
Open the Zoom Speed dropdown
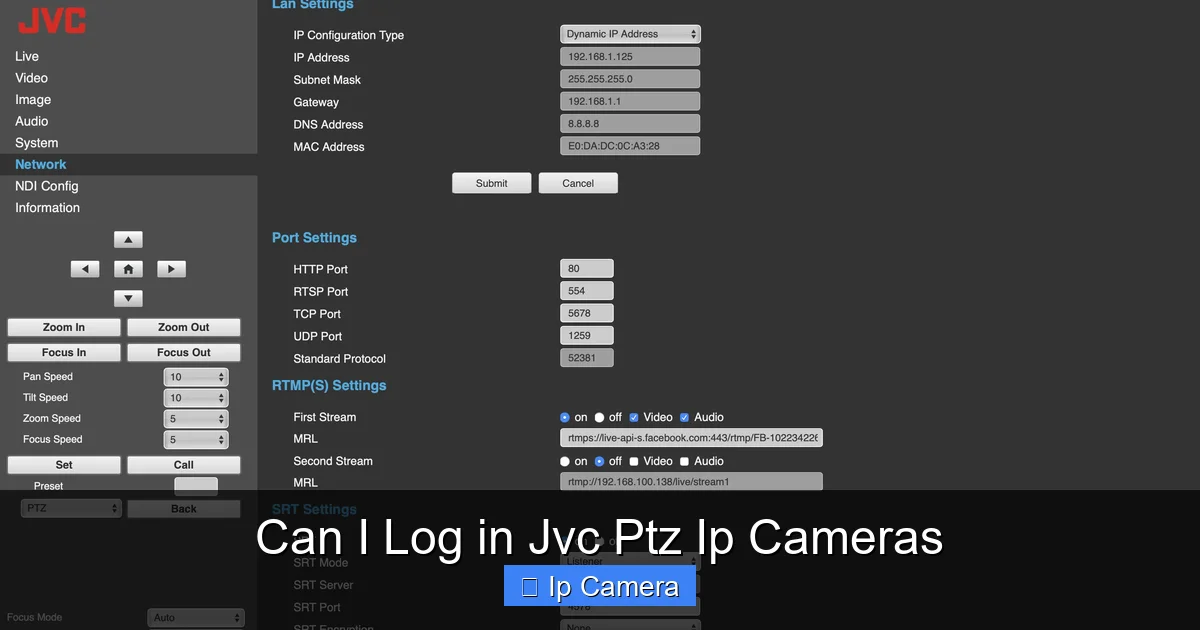[196, 419]
